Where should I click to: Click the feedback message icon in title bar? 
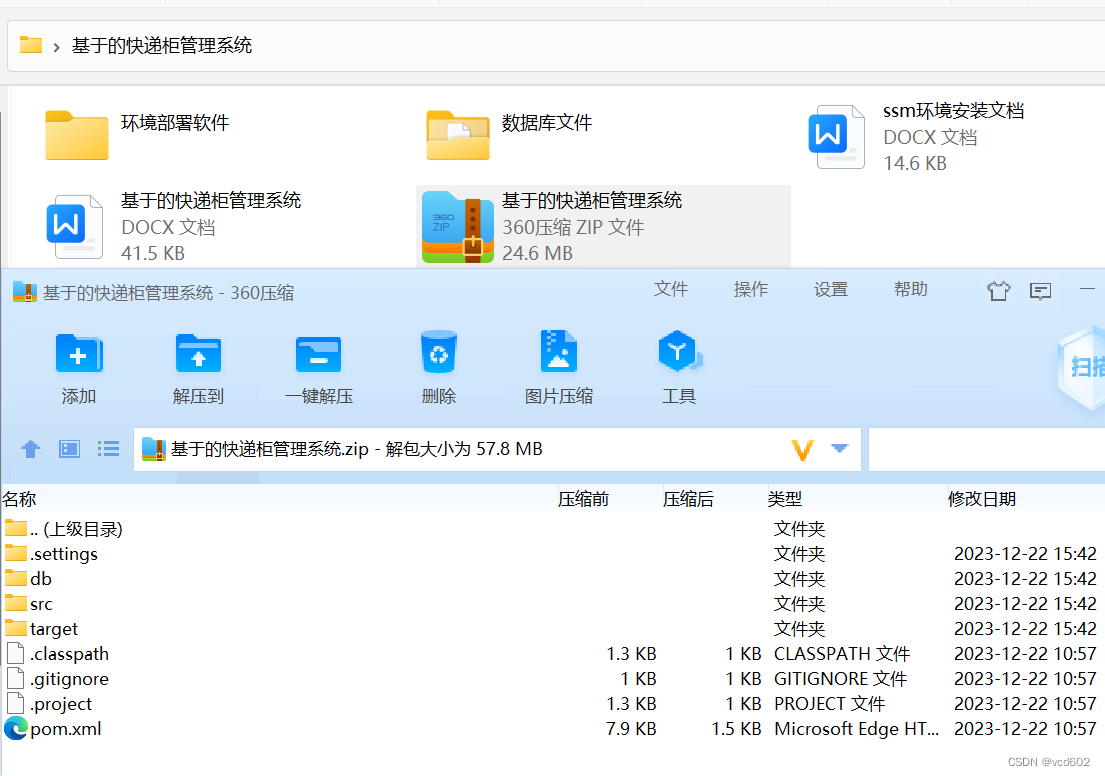click(1040, 290)
